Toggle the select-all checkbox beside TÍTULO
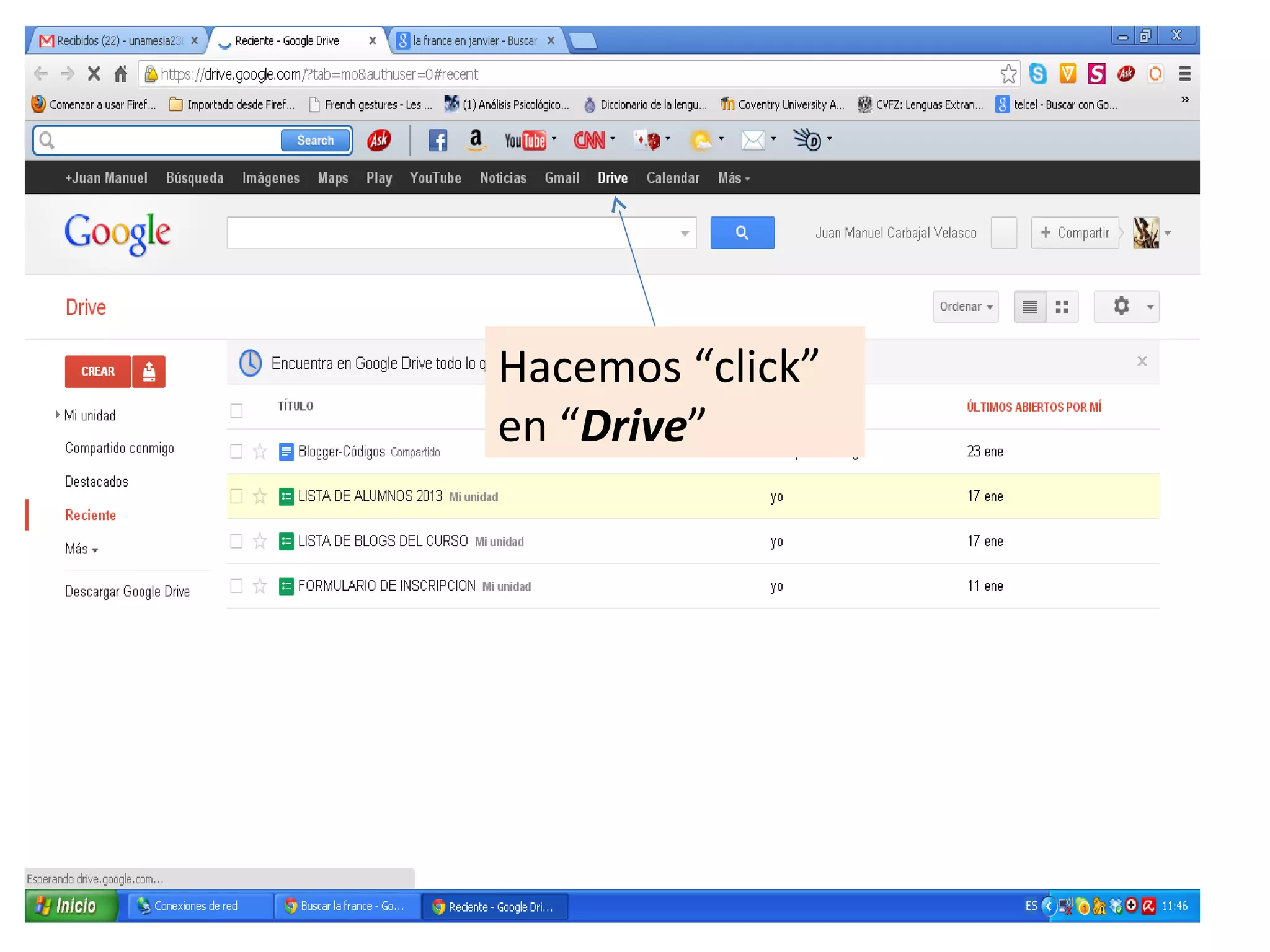 tap(236, 411)
